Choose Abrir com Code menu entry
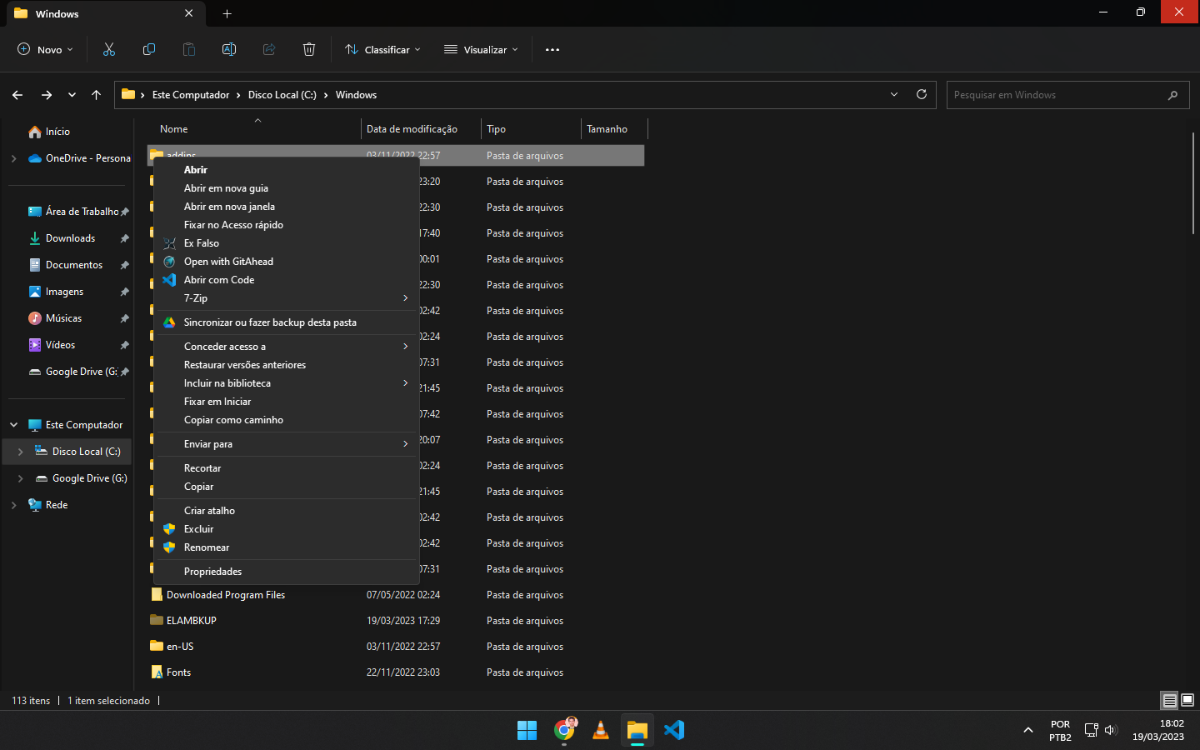 pos(219,280)
